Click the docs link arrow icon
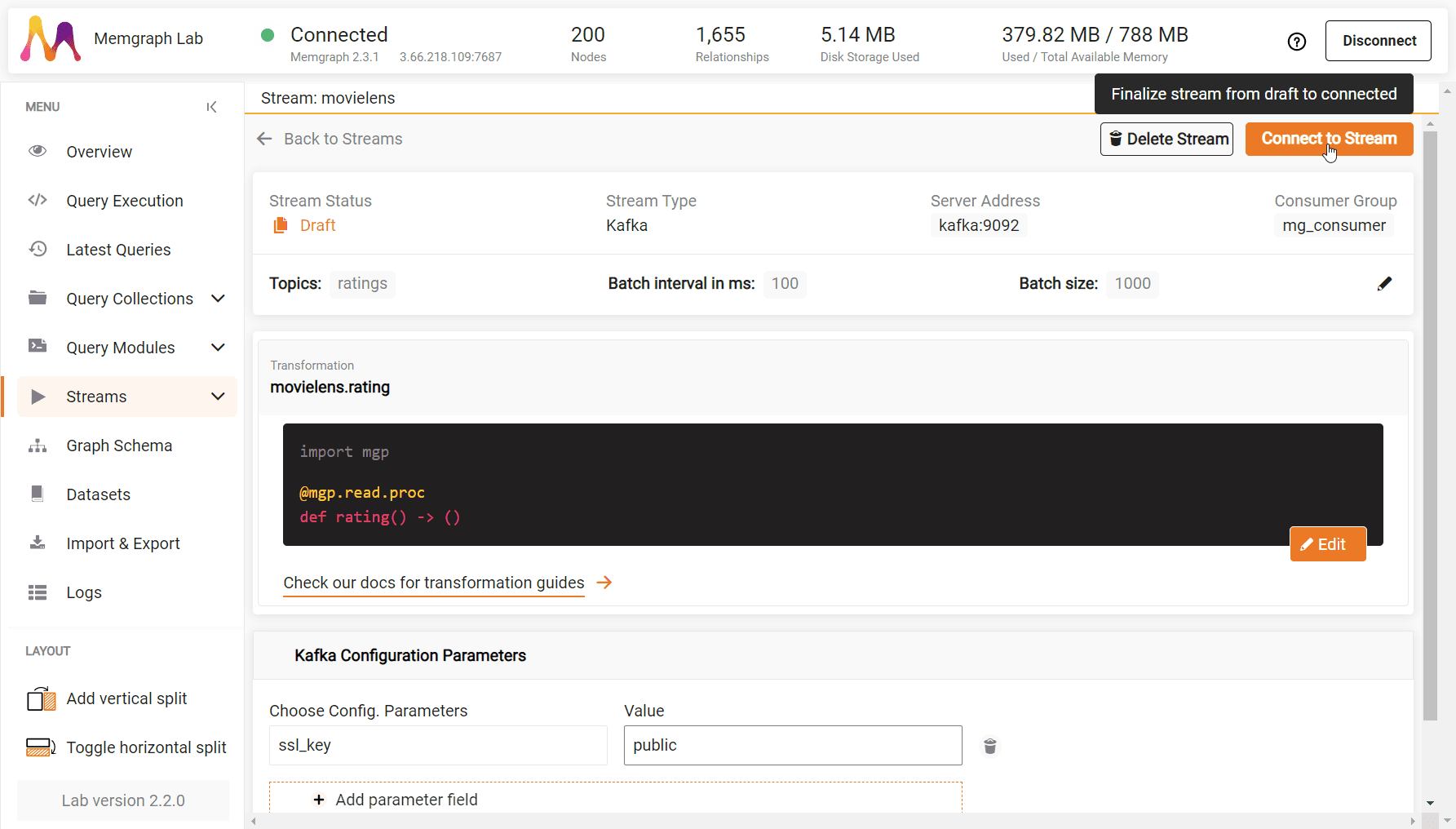1456x829 pixels. click(x=604, y=583)
